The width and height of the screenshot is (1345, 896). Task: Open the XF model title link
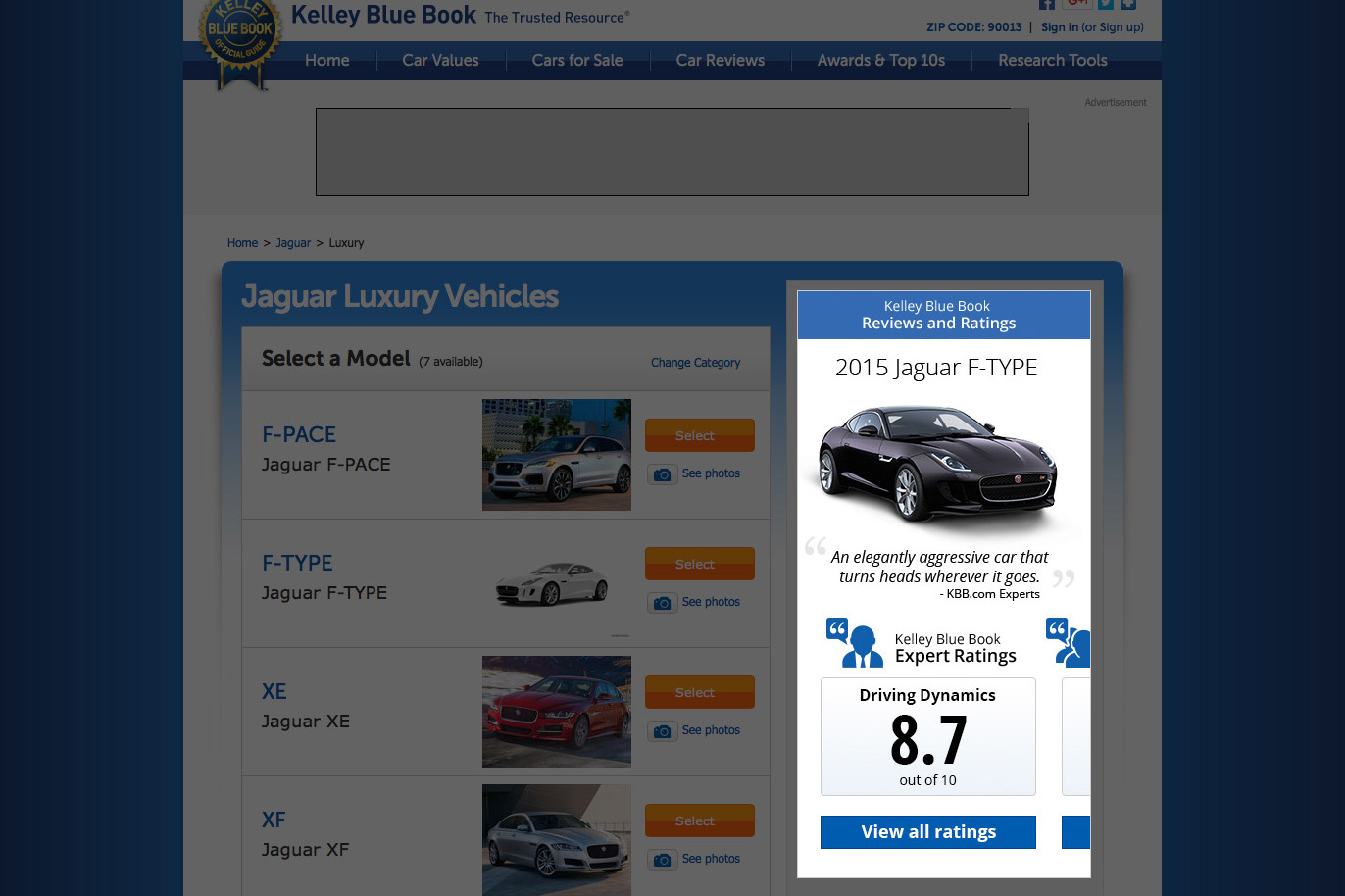pos(274,820)
